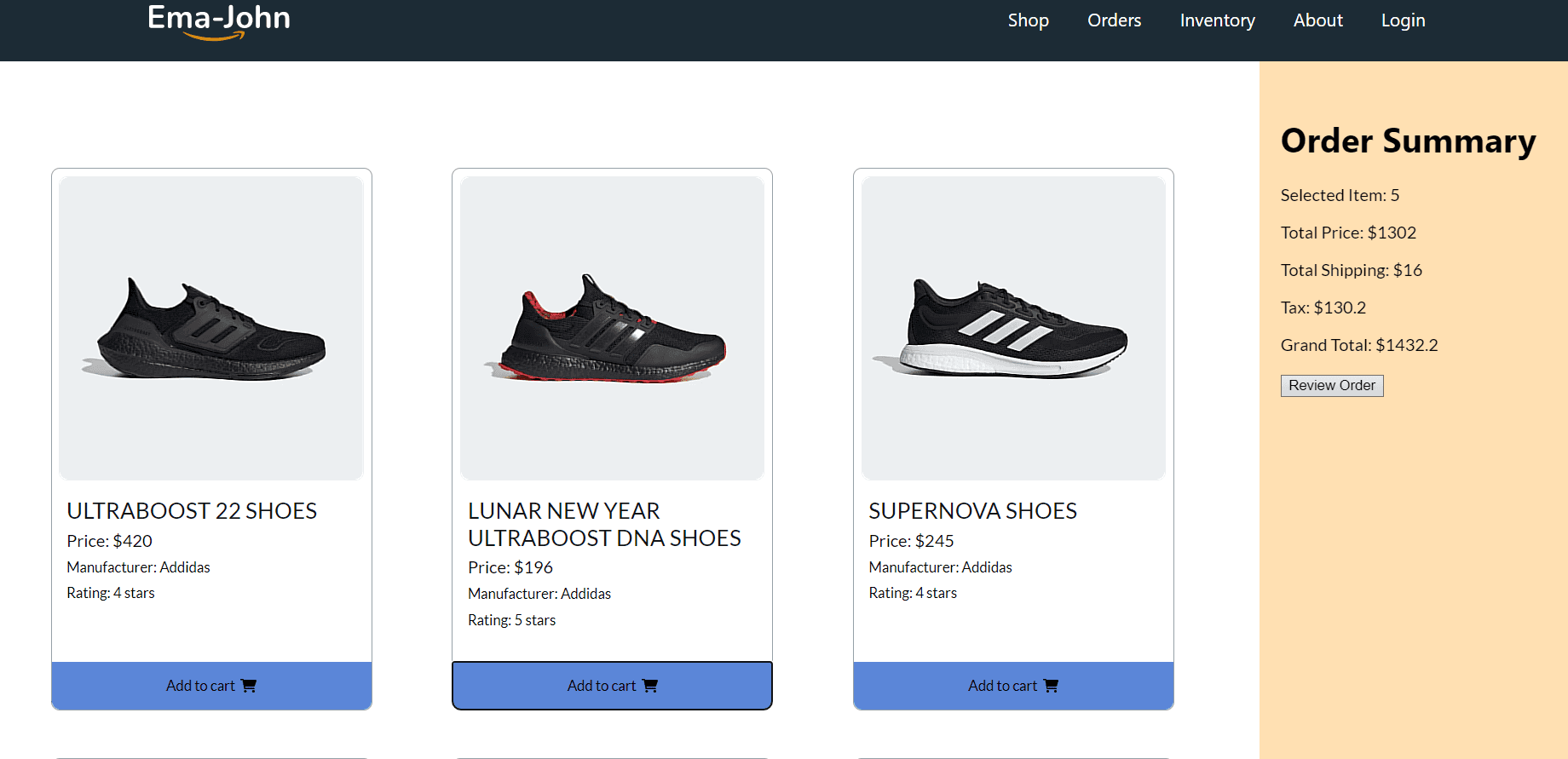Viewport: 1568px width, 759px height.
Task: Add Supernova Shoes to cart
Action: 1013,686
